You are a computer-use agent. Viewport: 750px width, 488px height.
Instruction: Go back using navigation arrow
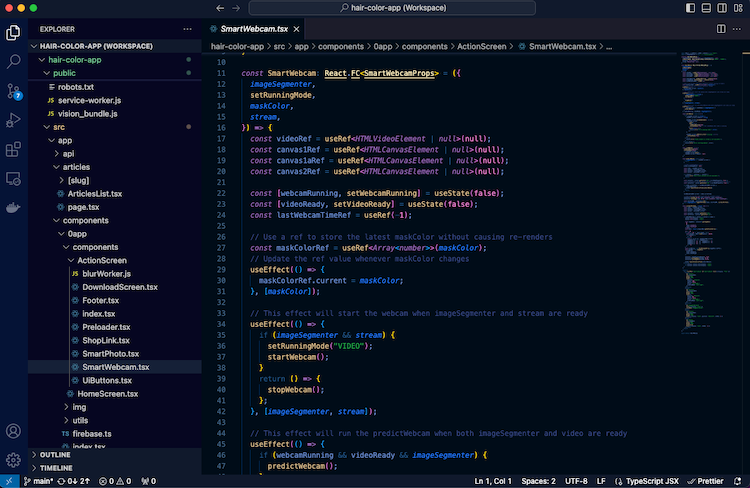pyautogui.click(x=220, y=8)
